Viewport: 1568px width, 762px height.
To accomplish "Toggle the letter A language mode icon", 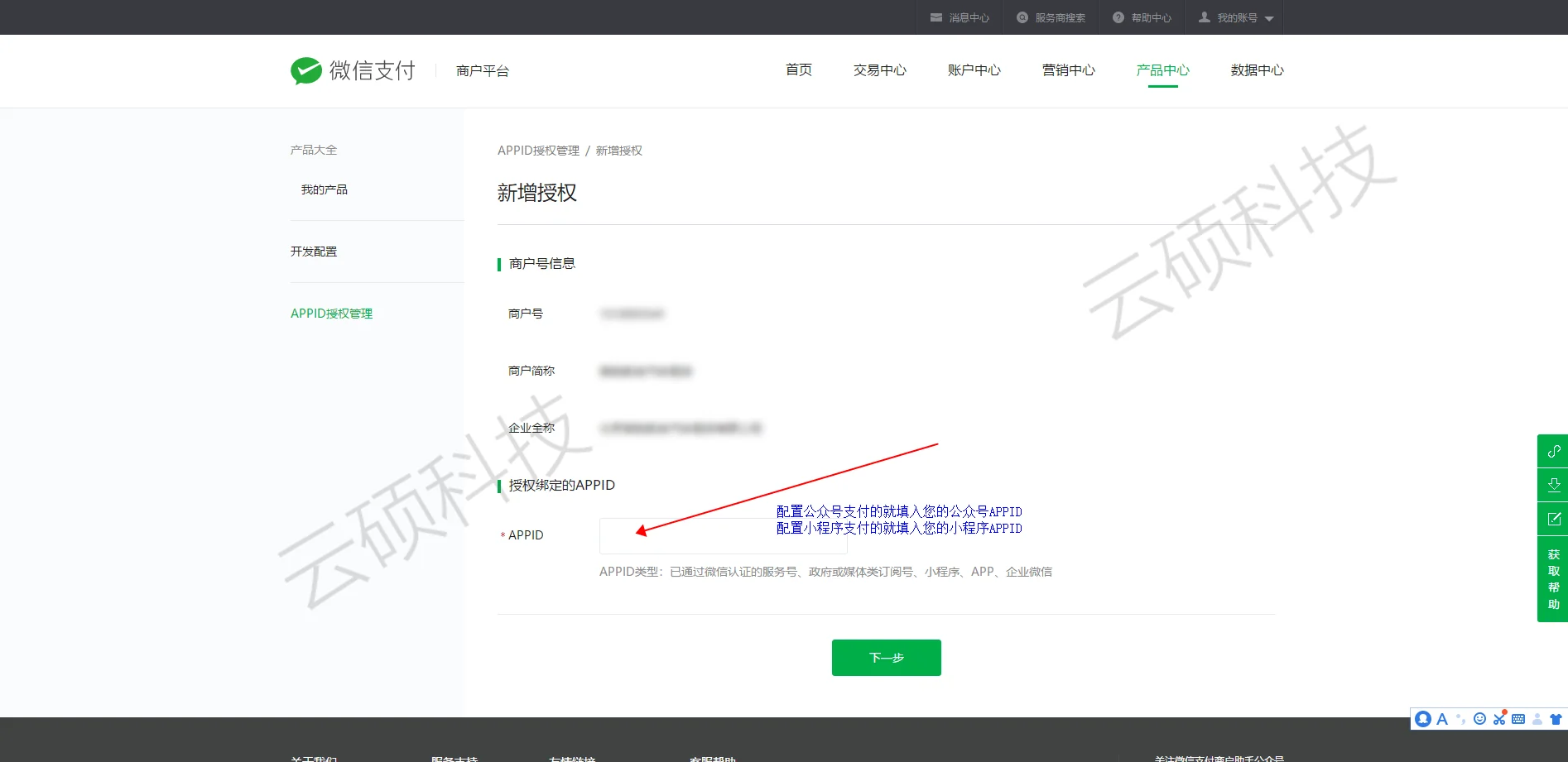I will (1442, 719).
